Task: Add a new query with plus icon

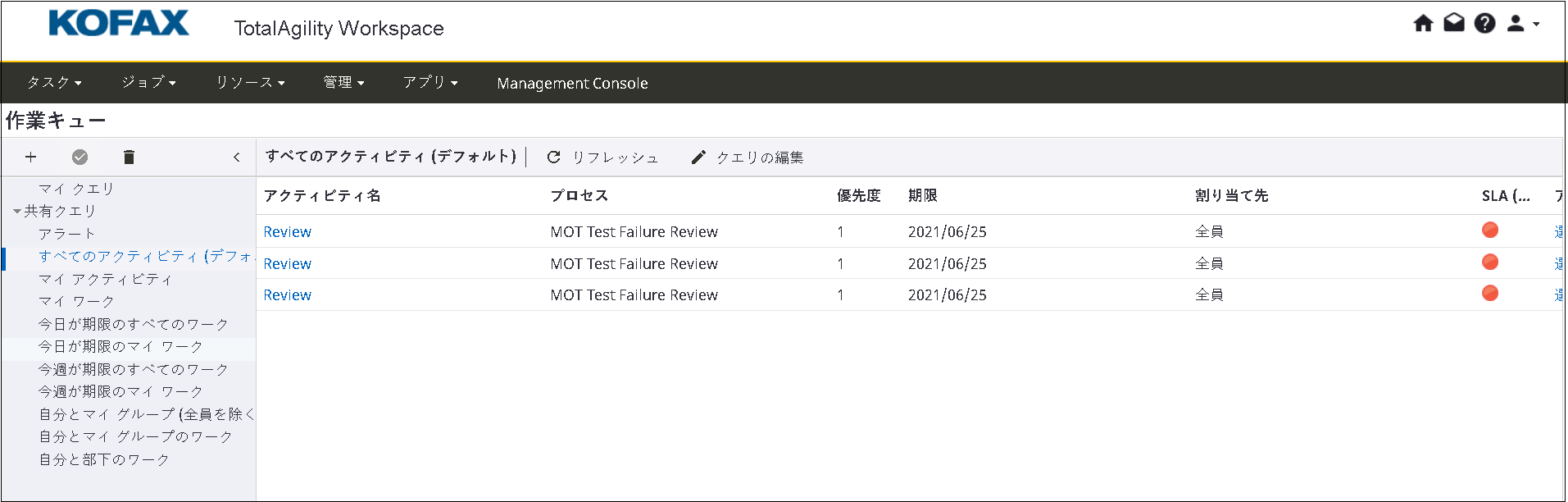Action: [31, 157]
